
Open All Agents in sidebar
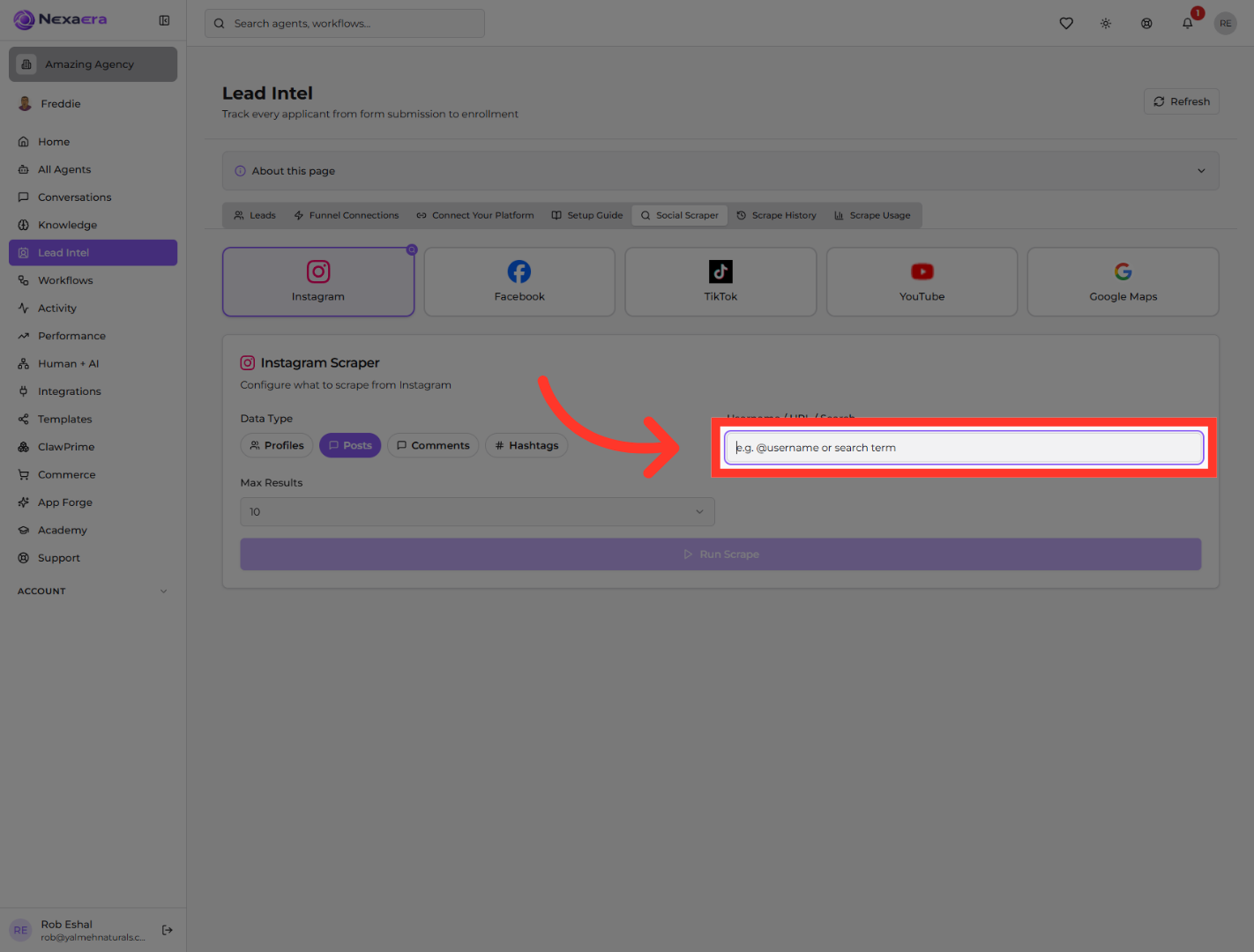coord(93,169)
